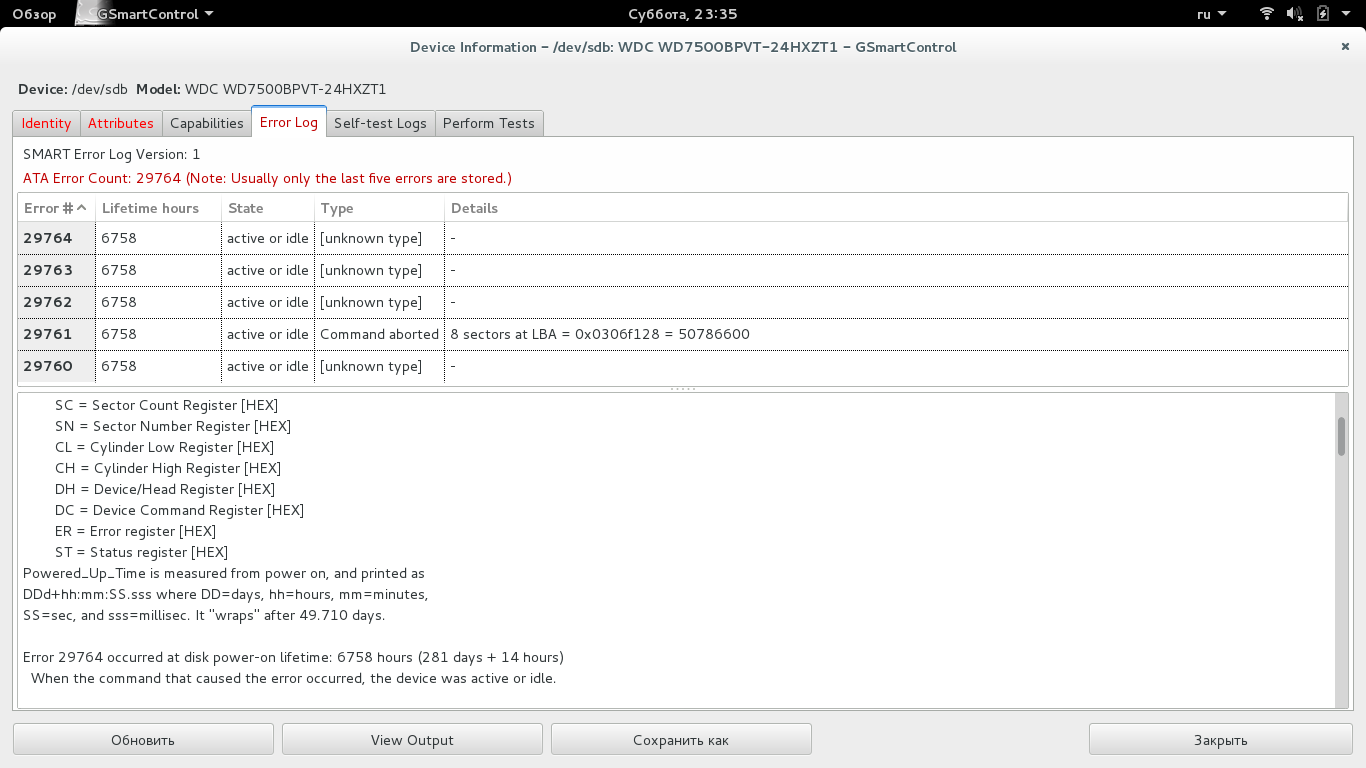Viewport: 1366px width, 768px height.
Task: Click the 'When the command that caused the error' line
Action: pos(293,678)
